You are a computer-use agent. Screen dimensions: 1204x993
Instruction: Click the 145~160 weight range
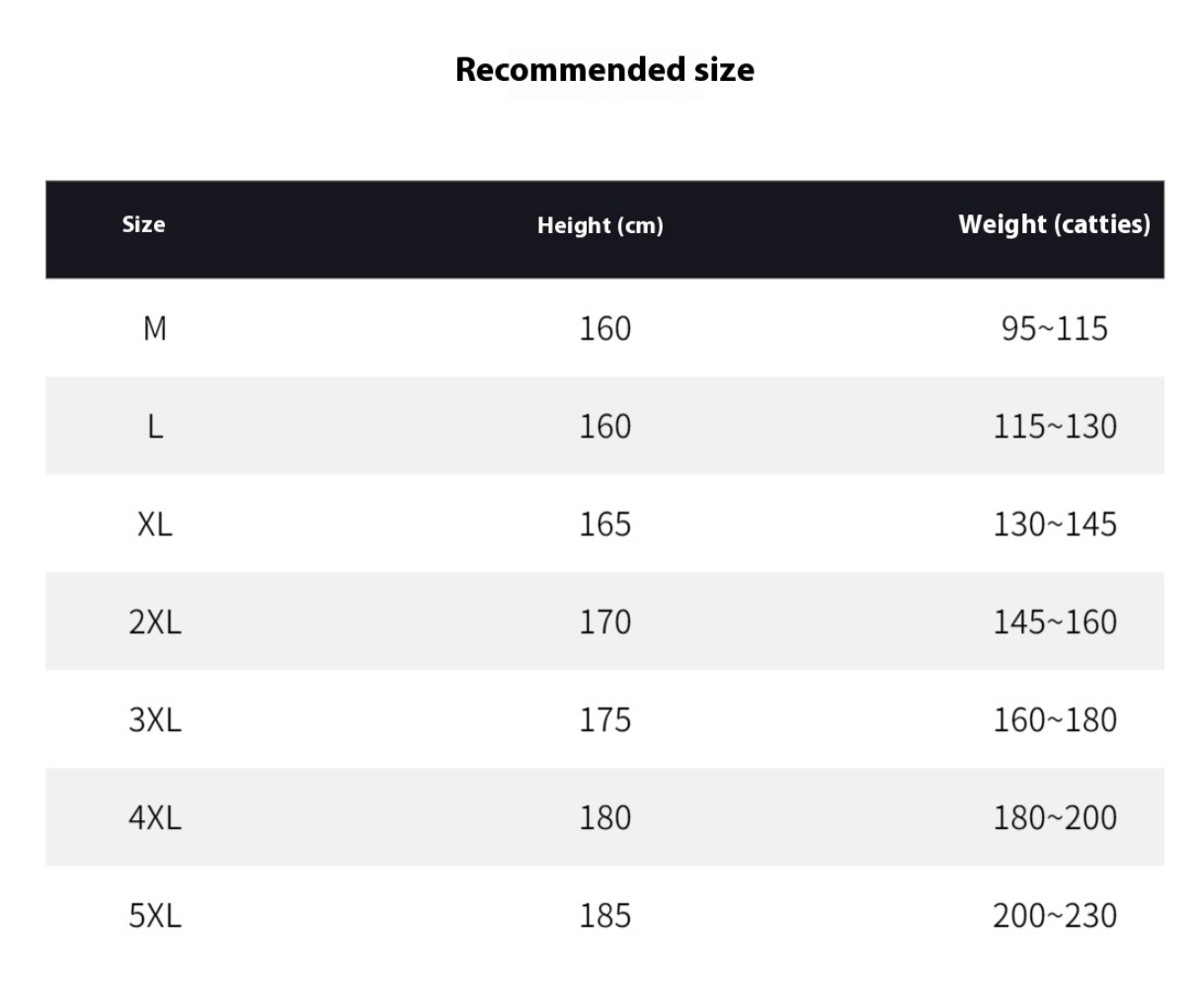point(1055,621)
